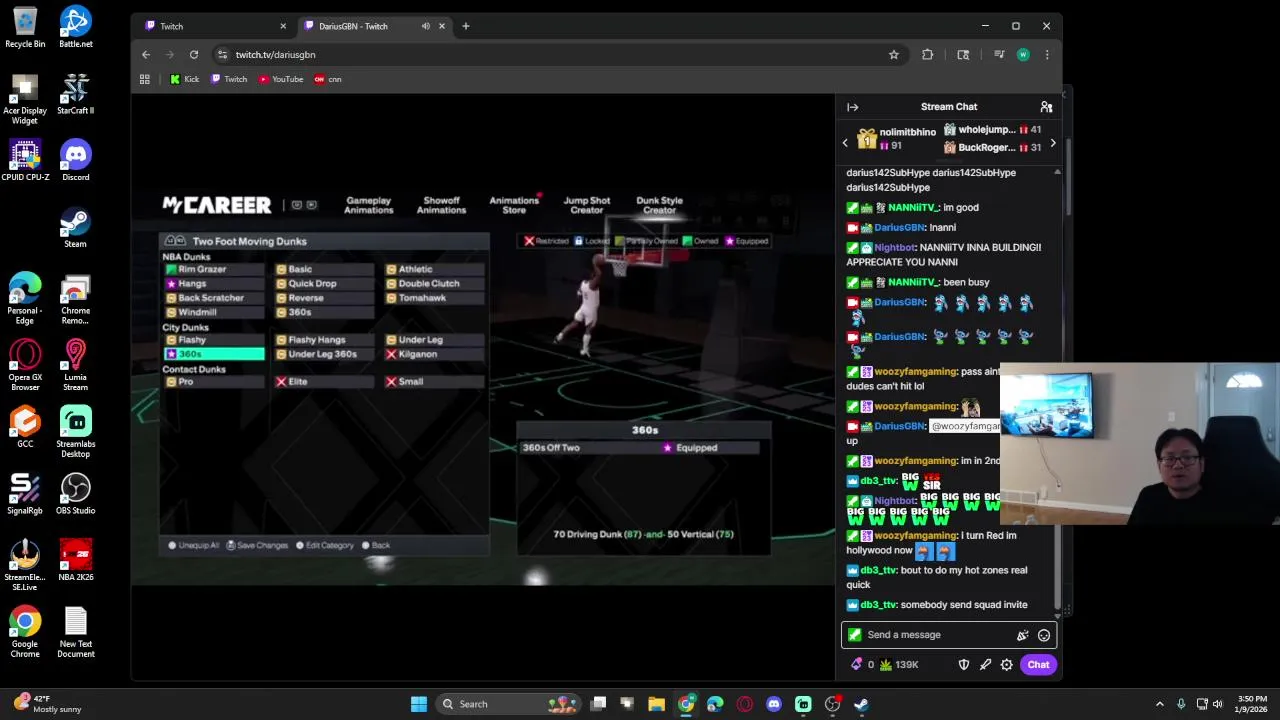Click the cheer sparkle icon in message box
Screen dimensions: 1280x720
tap(1022, 635)
